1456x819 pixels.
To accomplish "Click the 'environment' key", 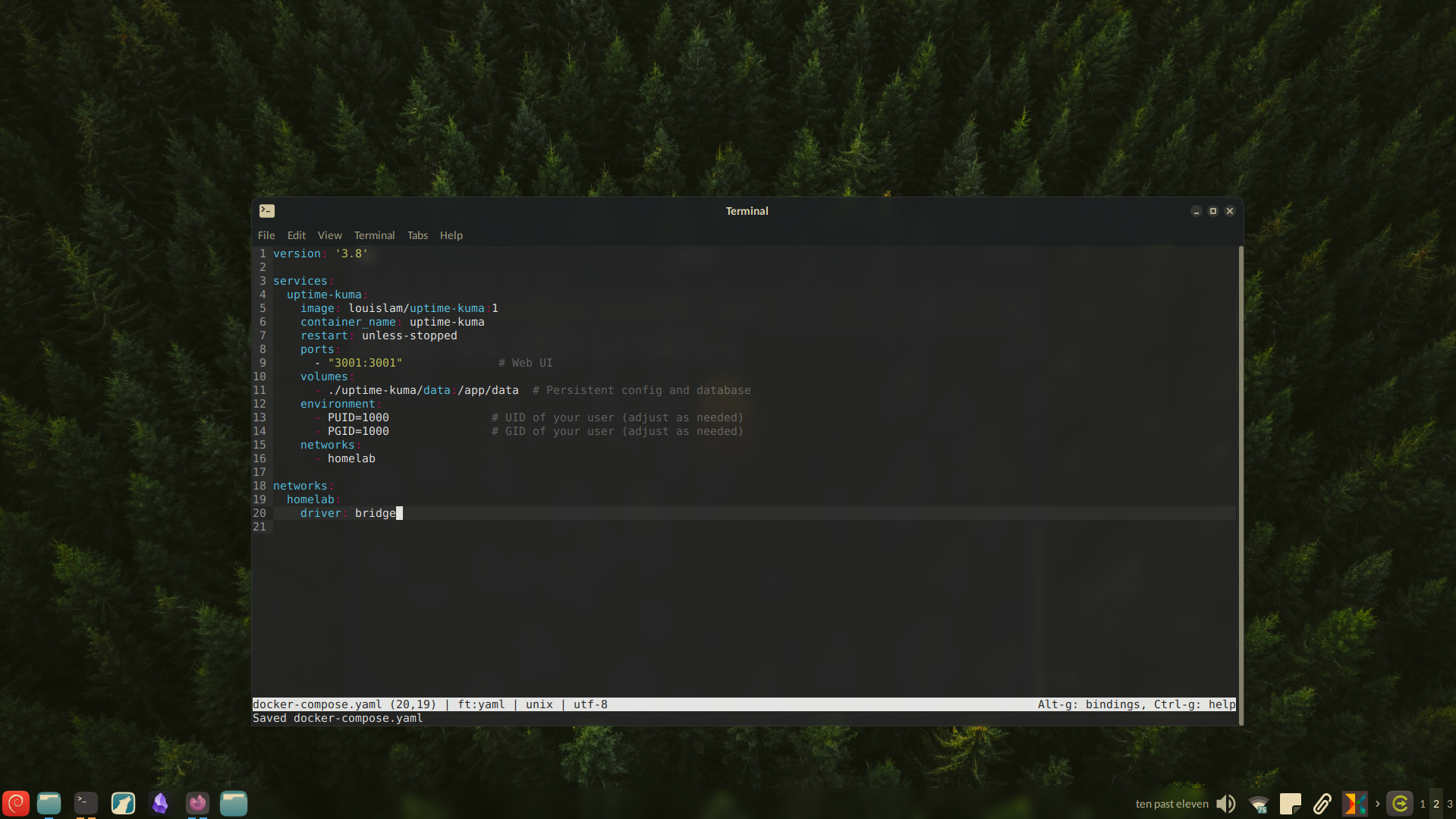I will pyautogui.click(x=338, y=404).
